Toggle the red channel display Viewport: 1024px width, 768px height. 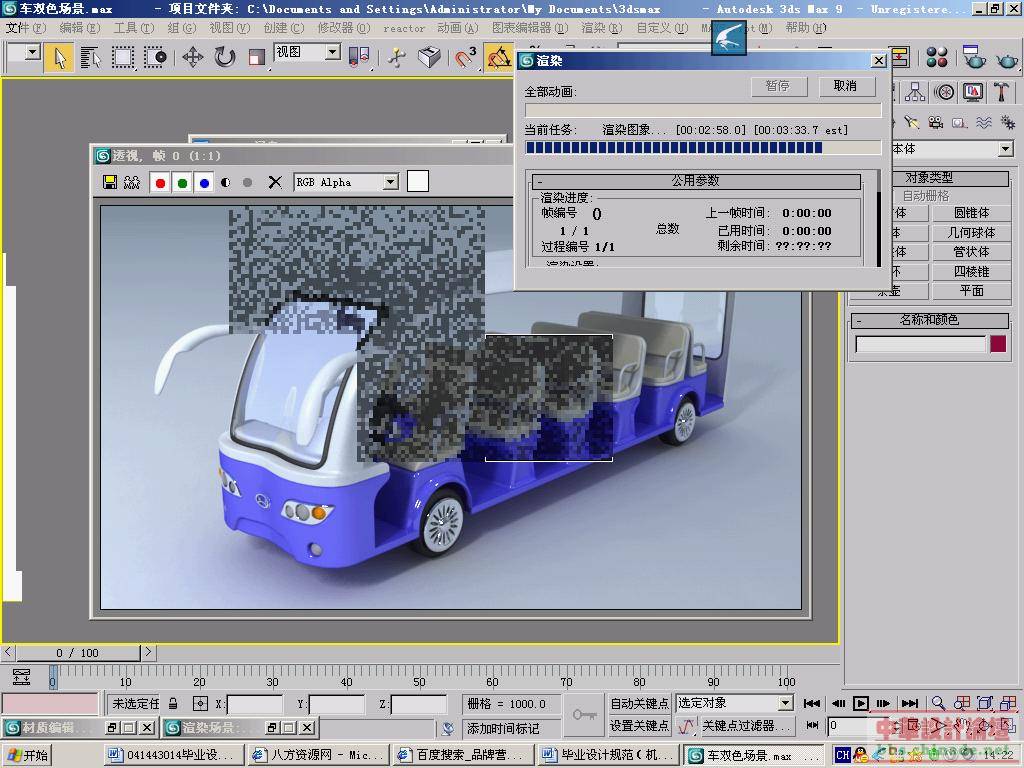click(160, 182)
